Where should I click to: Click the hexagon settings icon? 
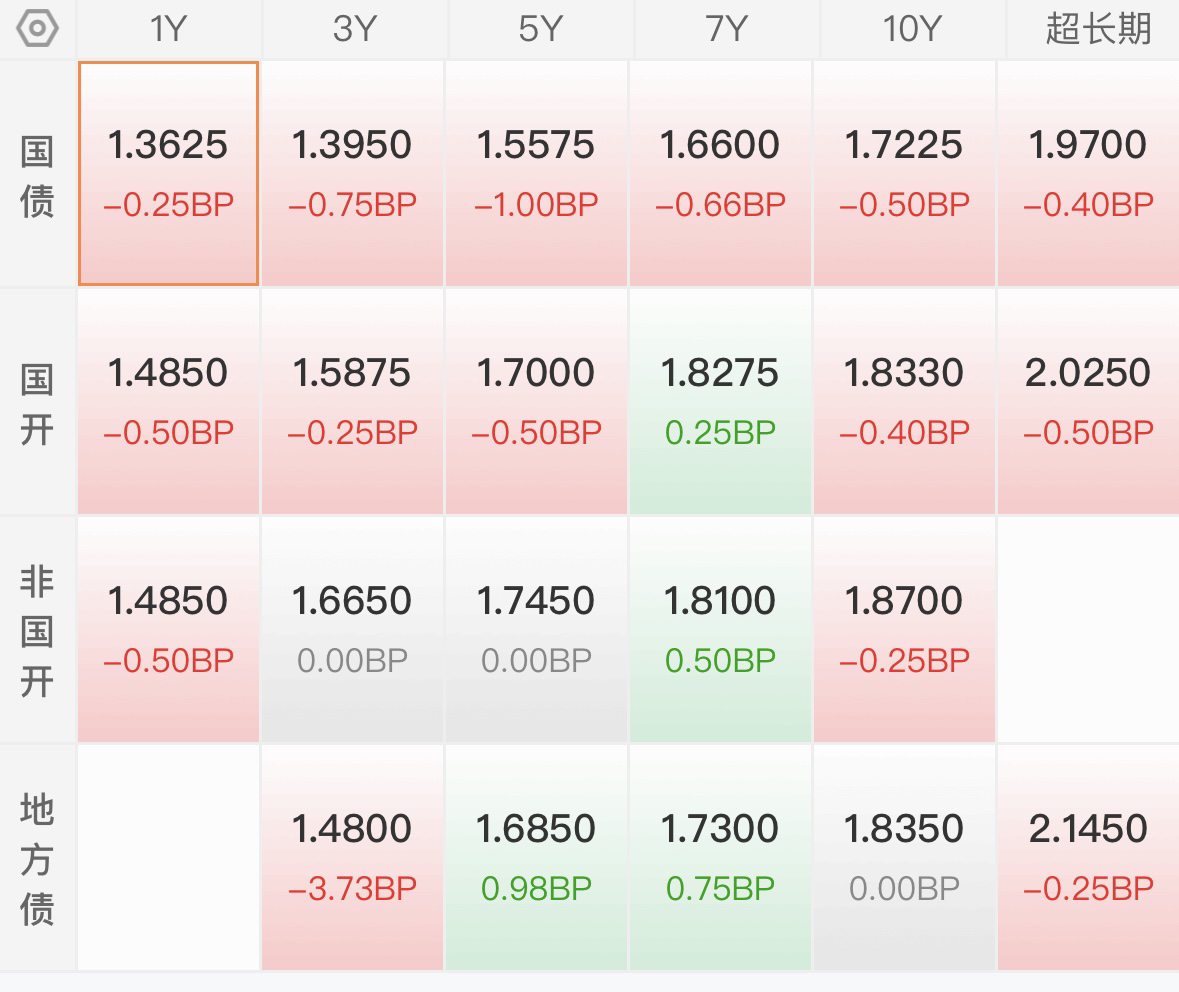point(37,28)
